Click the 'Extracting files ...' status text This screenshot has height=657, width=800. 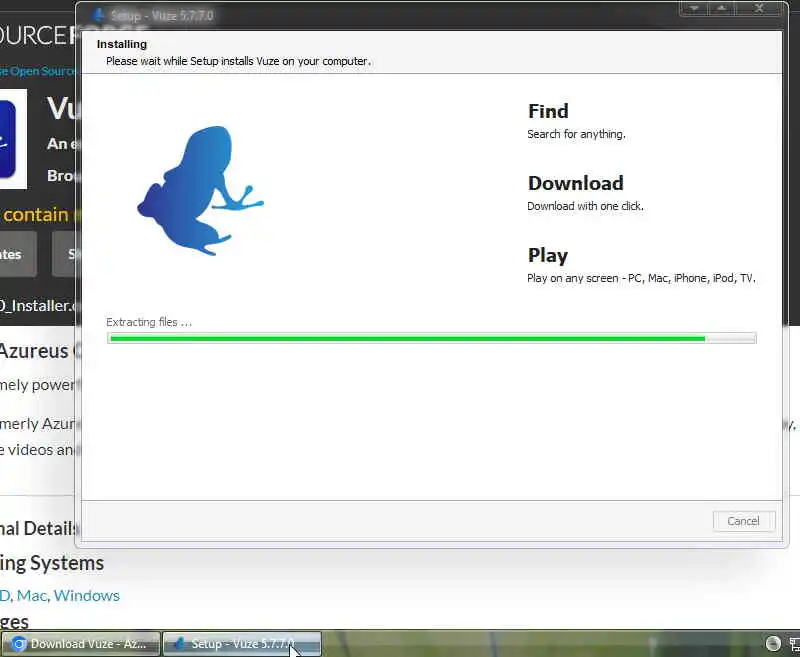149,322
